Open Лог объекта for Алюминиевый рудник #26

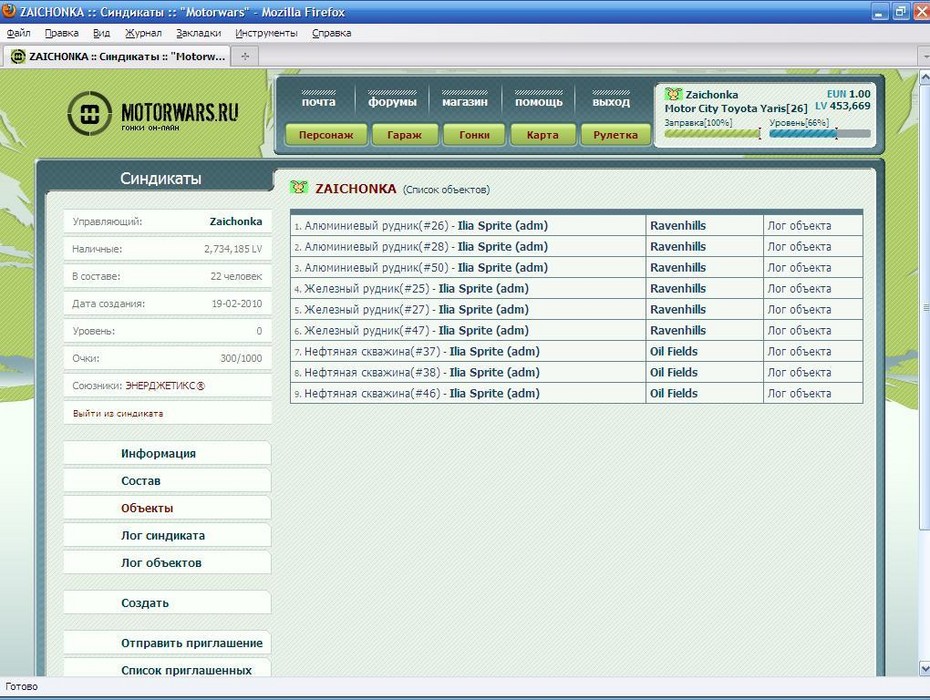point(800,225)
